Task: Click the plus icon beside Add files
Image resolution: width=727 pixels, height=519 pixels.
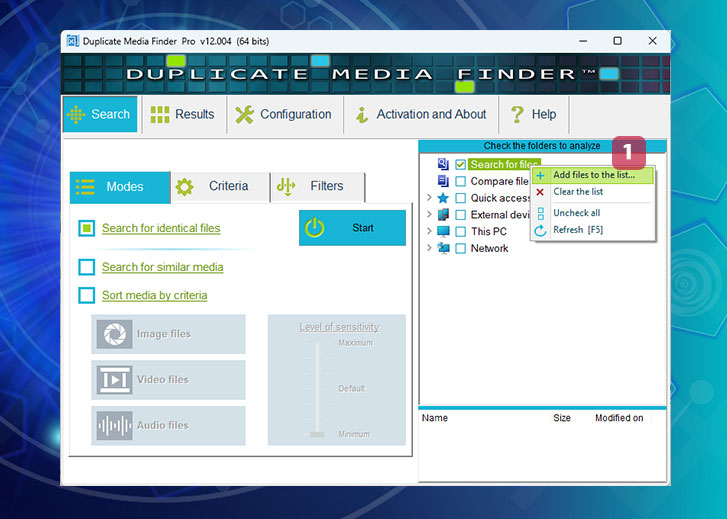Action: pos(540,175)
